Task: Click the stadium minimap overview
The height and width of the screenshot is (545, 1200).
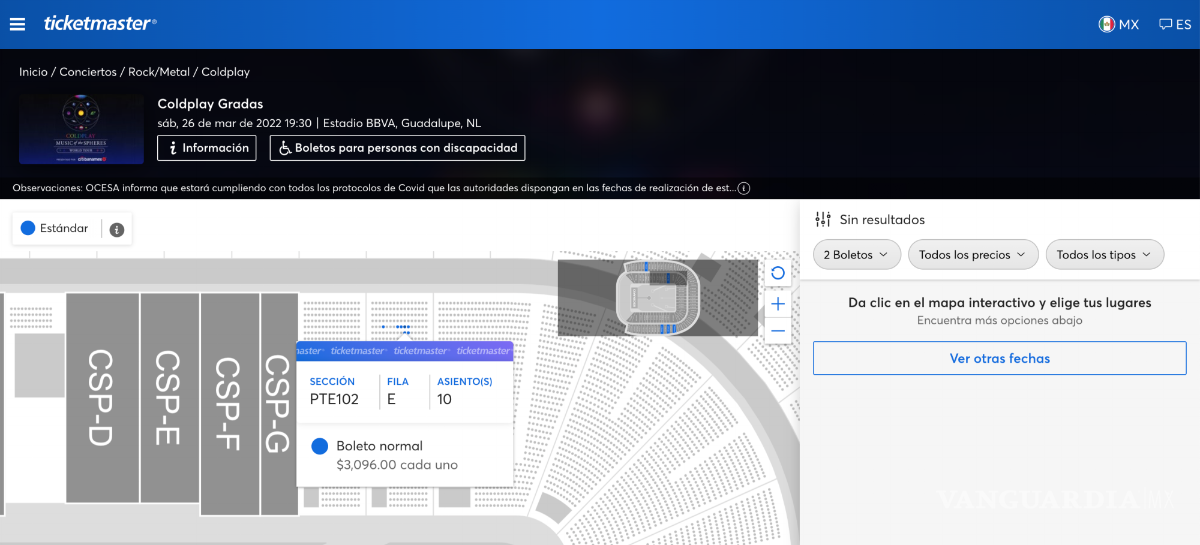Action: click(x=657, y=297)
